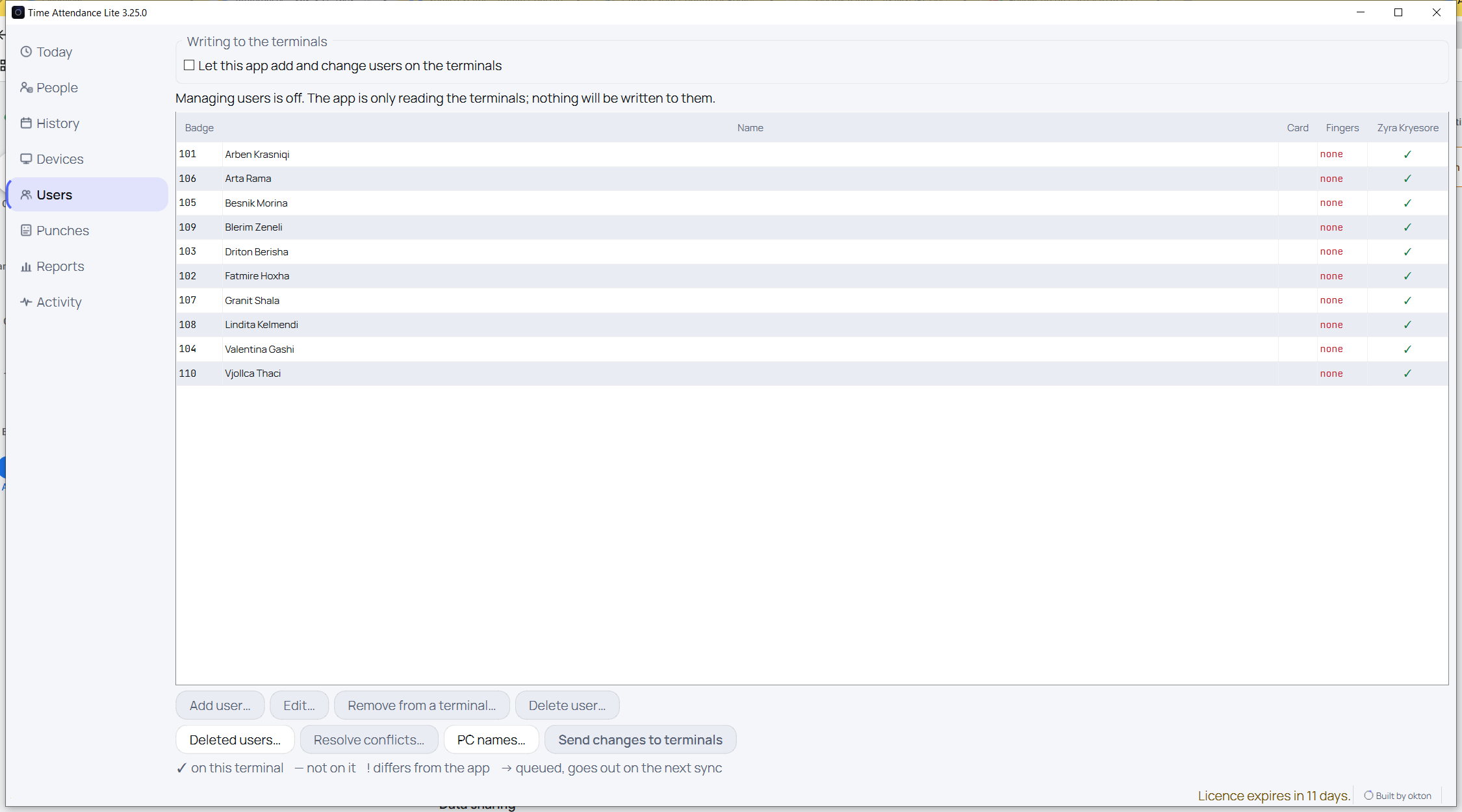Sort by the Name column header
Viewport: 1462px width, 812px height.
tap(750, 127)
